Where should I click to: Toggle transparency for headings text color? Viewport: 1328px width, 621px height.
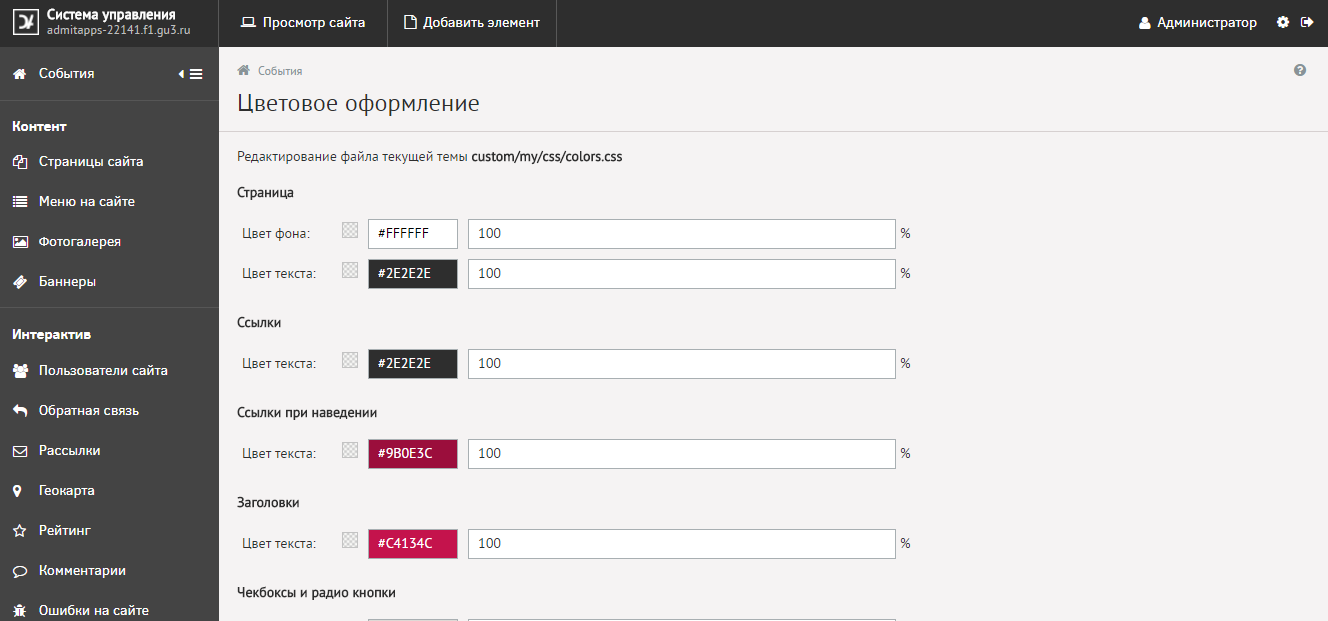(x=350, y=540)
